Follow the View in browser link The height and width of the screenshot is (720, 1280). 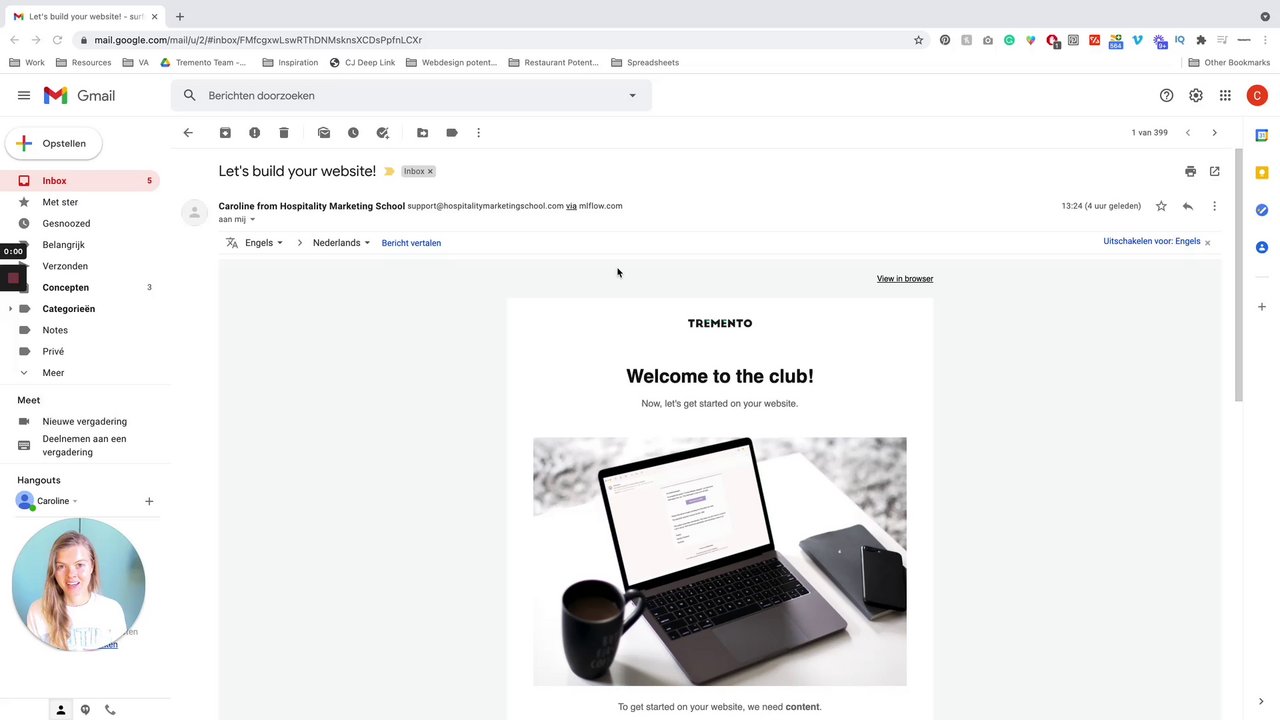click(x=905, y=279)
